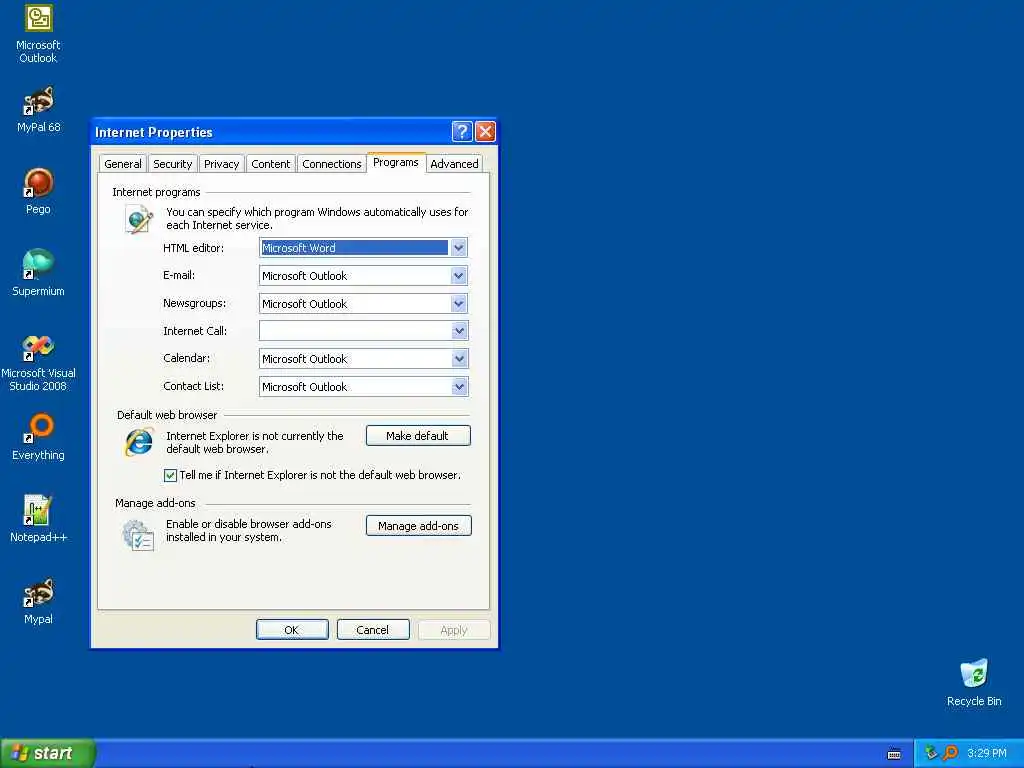1024x768 pixels.
Task: Open the Windows Start menu
Action: tap(48, 754)
